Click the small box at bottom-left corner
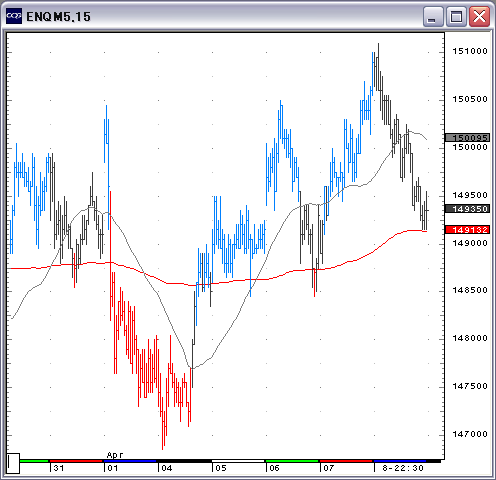The height and width of the screenshot is (480, 496). click(13, 463)
